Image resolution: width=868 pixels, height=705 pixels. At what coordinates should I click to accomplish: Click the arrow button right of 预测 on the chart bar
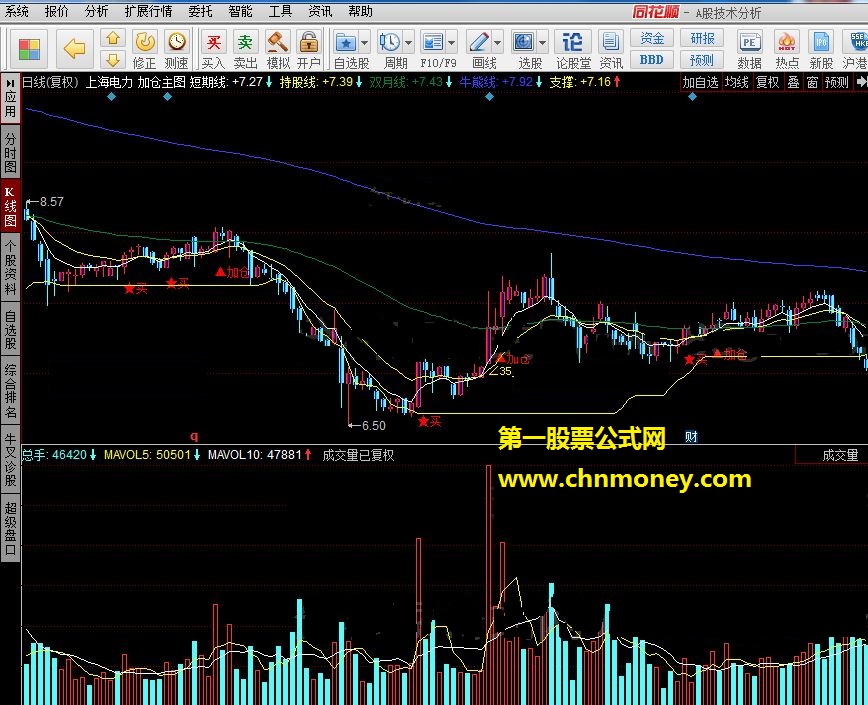tap(861, 82)
